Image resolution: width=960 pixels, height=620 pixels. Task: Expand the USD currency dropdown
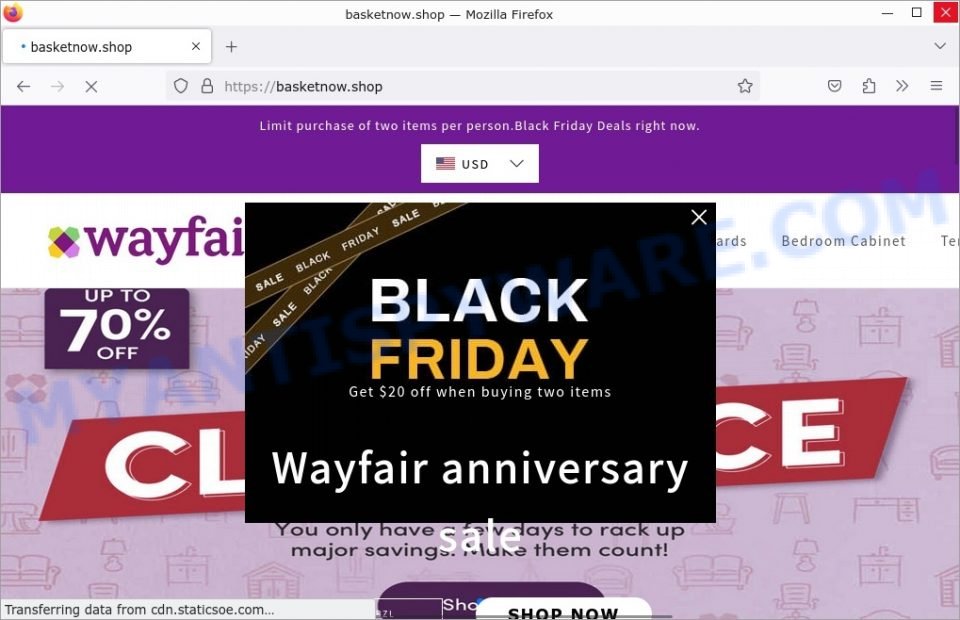pos(479,163)
